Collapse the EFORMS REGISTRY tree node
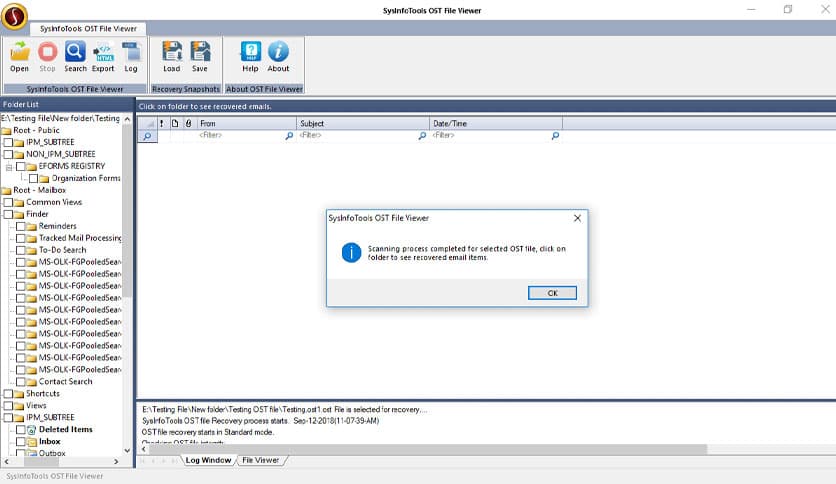Screen dimensions: 836x484 9,167
